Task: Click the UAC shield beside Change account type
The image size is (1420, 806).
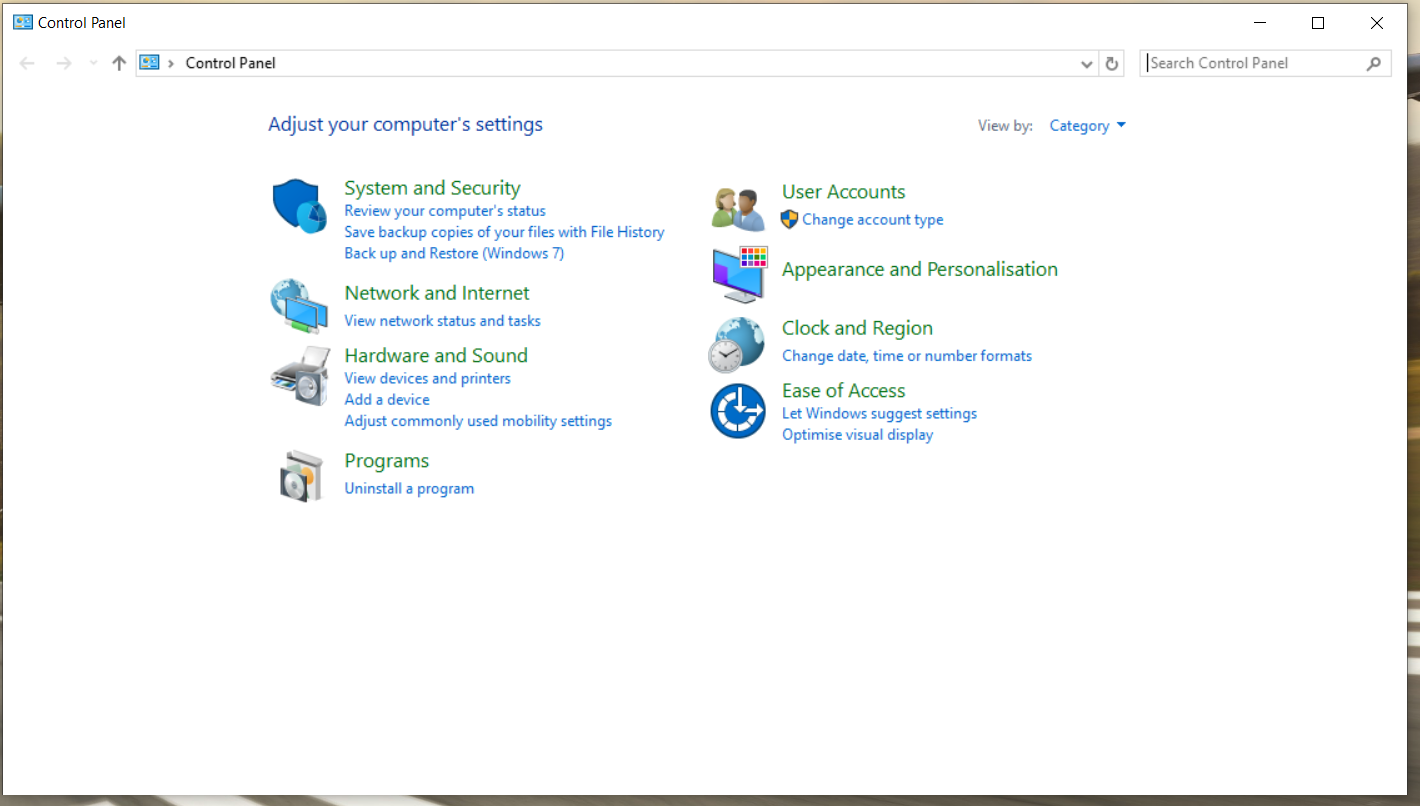Action: point(789,219)
